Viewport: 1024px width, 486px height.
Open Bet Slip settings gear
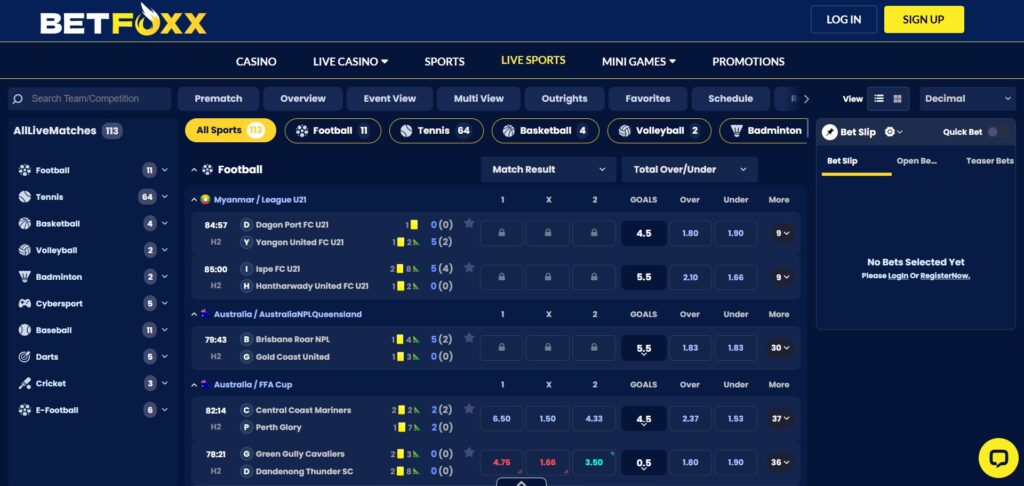point(890,132)
